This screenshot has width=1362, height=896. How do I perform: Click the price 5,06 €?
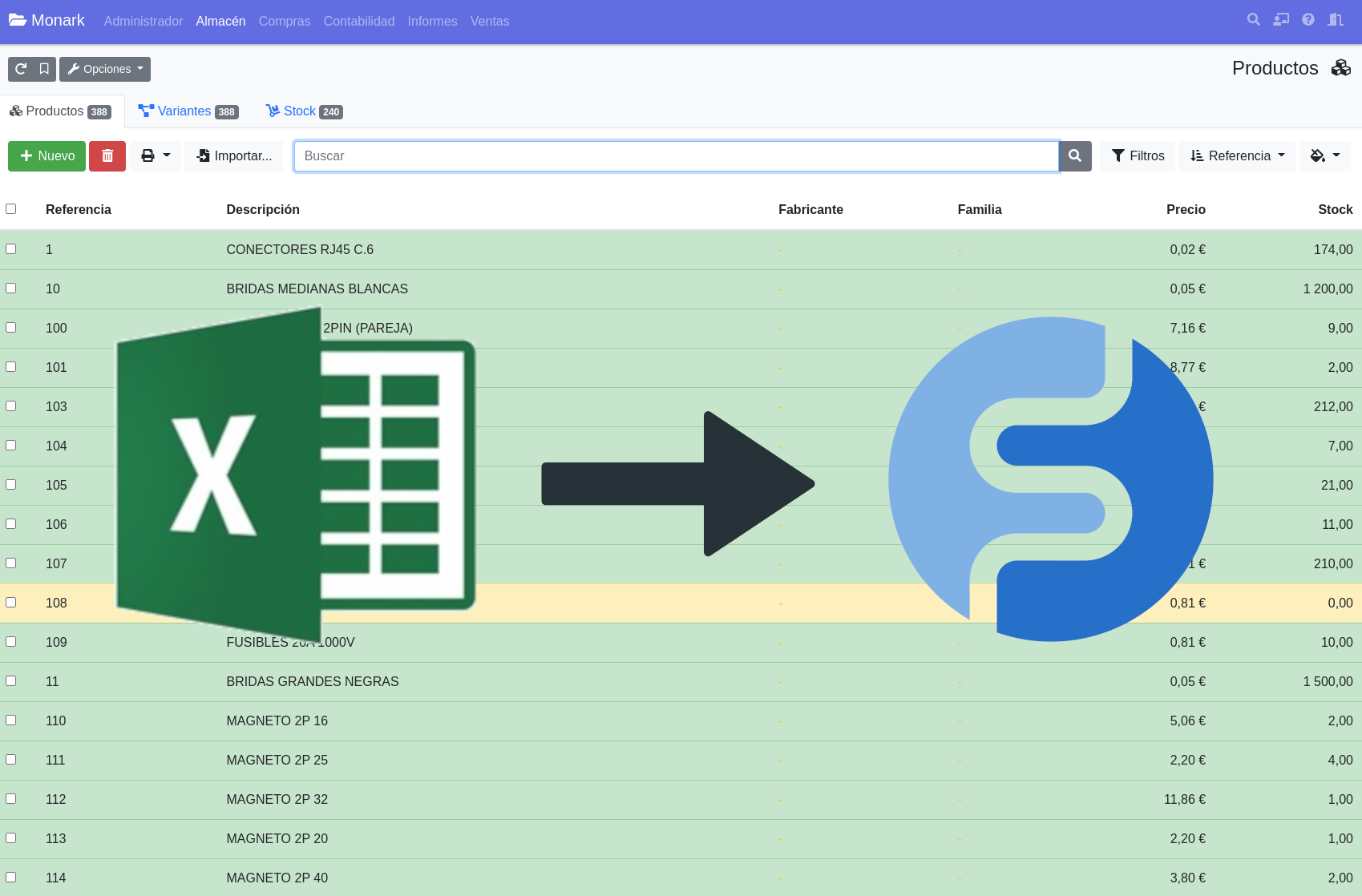1187,720
